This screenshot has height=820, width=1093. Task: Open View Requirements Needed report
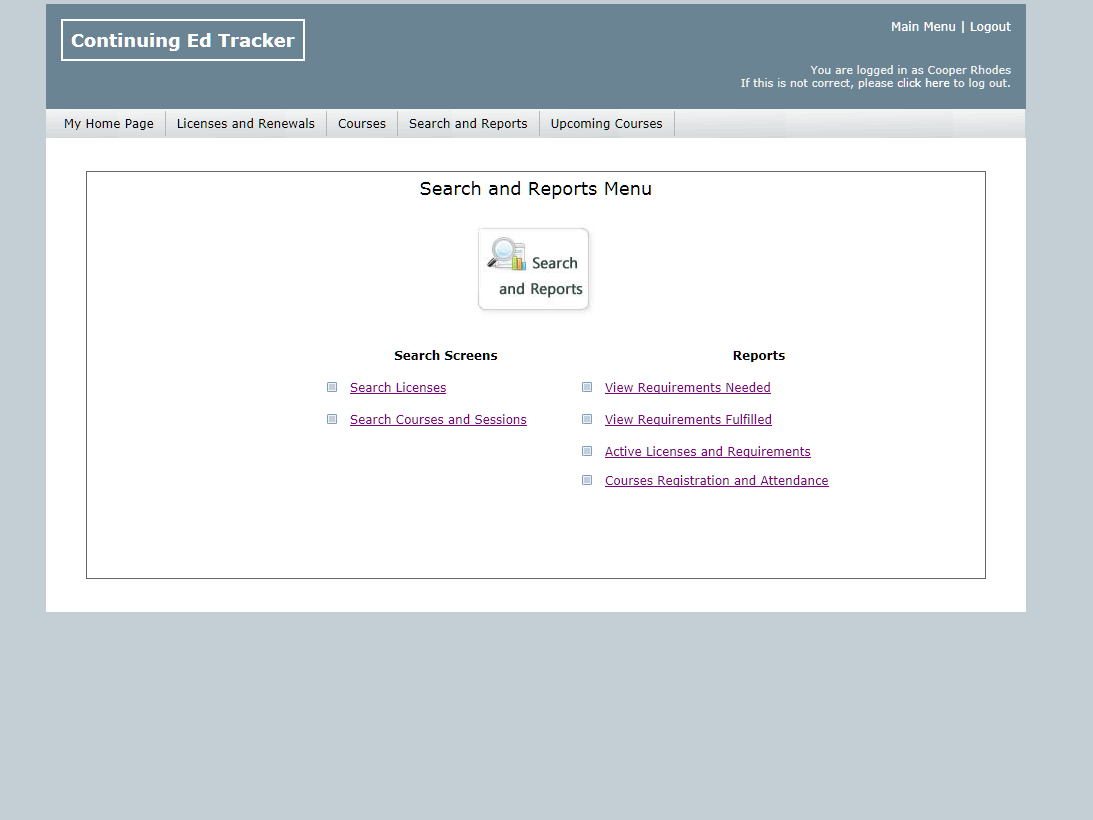687,388
